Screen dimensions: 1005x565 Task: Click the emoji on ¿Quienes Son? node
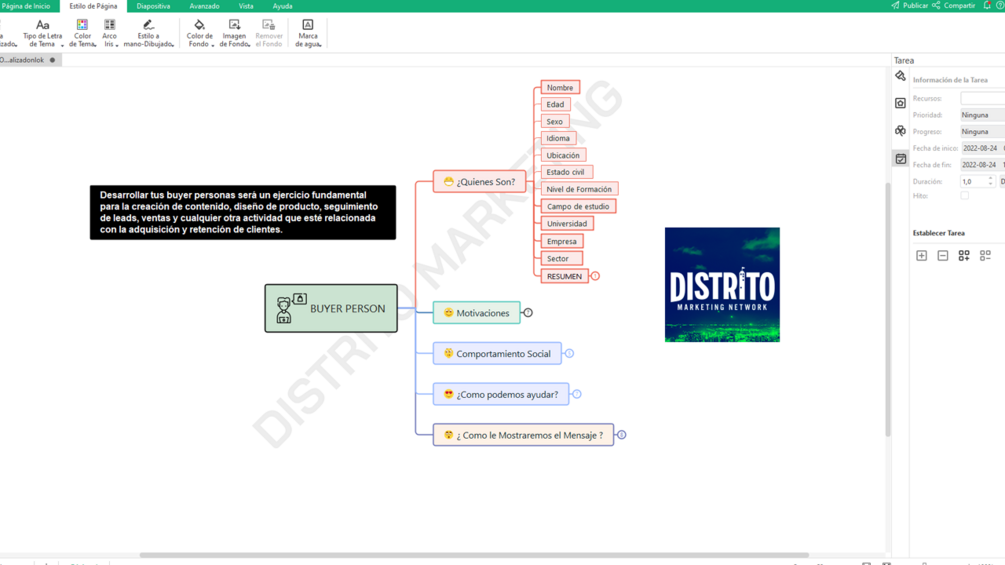[x=449, y=181]
